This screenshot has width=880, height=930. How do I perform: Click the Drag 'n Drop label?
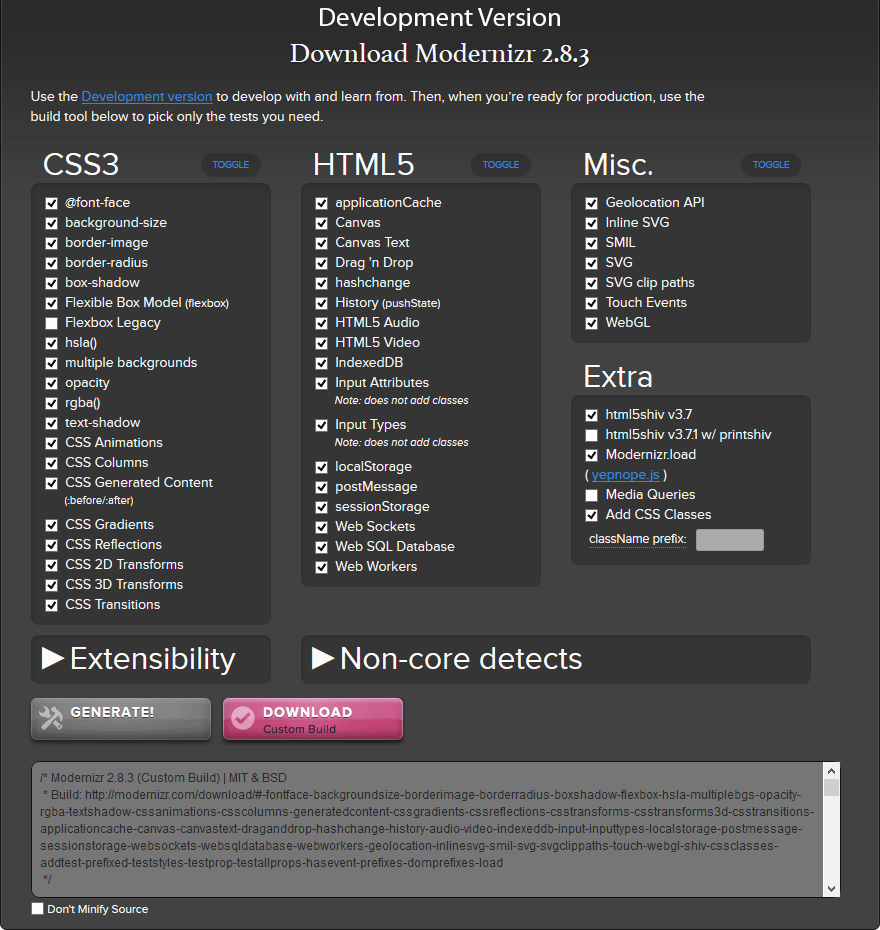coord(374,262)
